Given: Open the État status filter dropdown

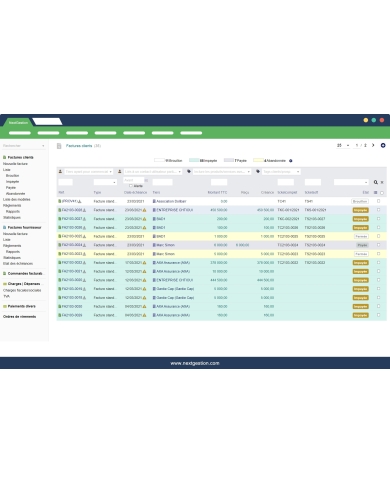Looking at the screenshot, I should pyautogui.click(x=351, y=182).
